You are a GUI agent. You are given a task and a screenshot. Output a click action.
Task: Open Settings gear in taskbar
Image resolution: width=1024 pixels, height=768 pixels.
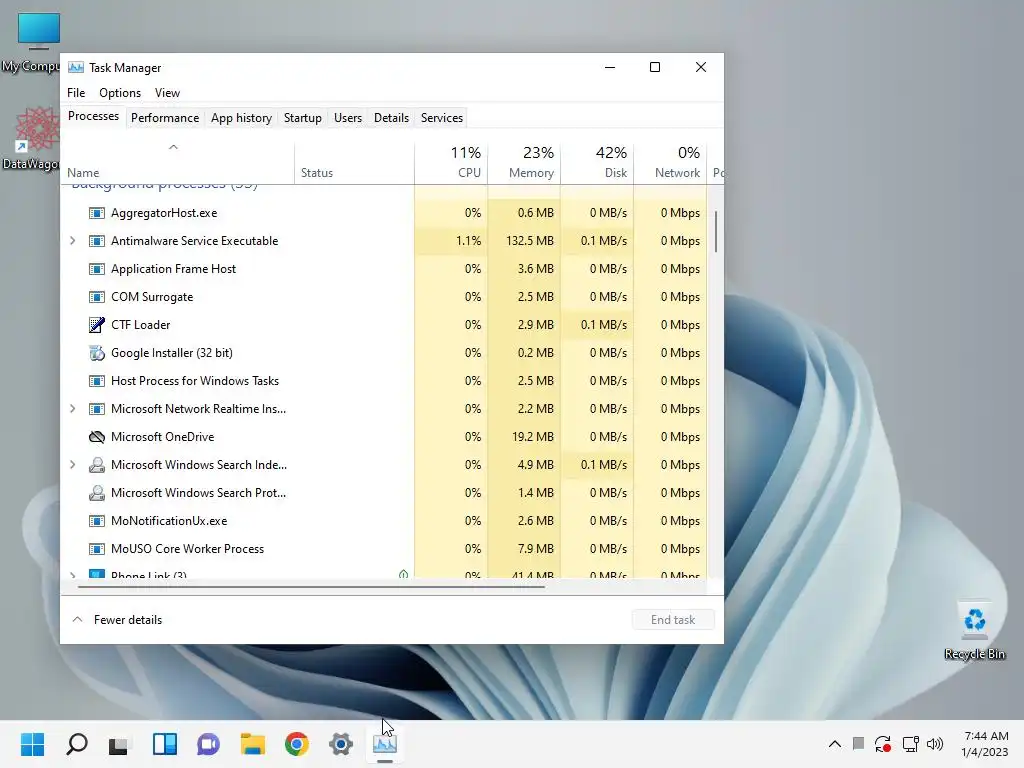(x=341, y=744)
